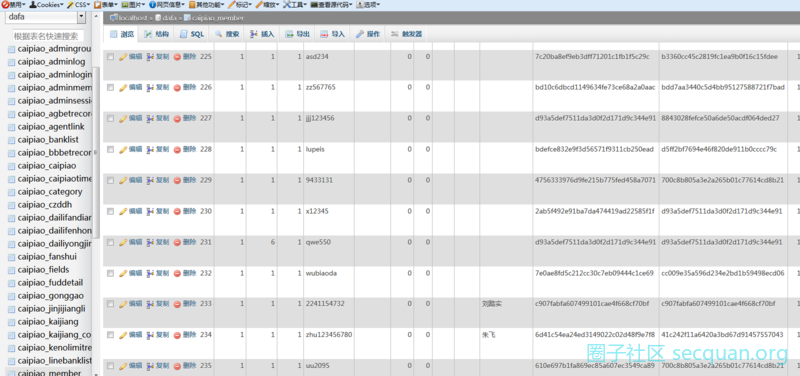This screenshot has height=376, width=800.
Task: Open the 工具 (Tools) toolbar menu
Action: (295, 5)
